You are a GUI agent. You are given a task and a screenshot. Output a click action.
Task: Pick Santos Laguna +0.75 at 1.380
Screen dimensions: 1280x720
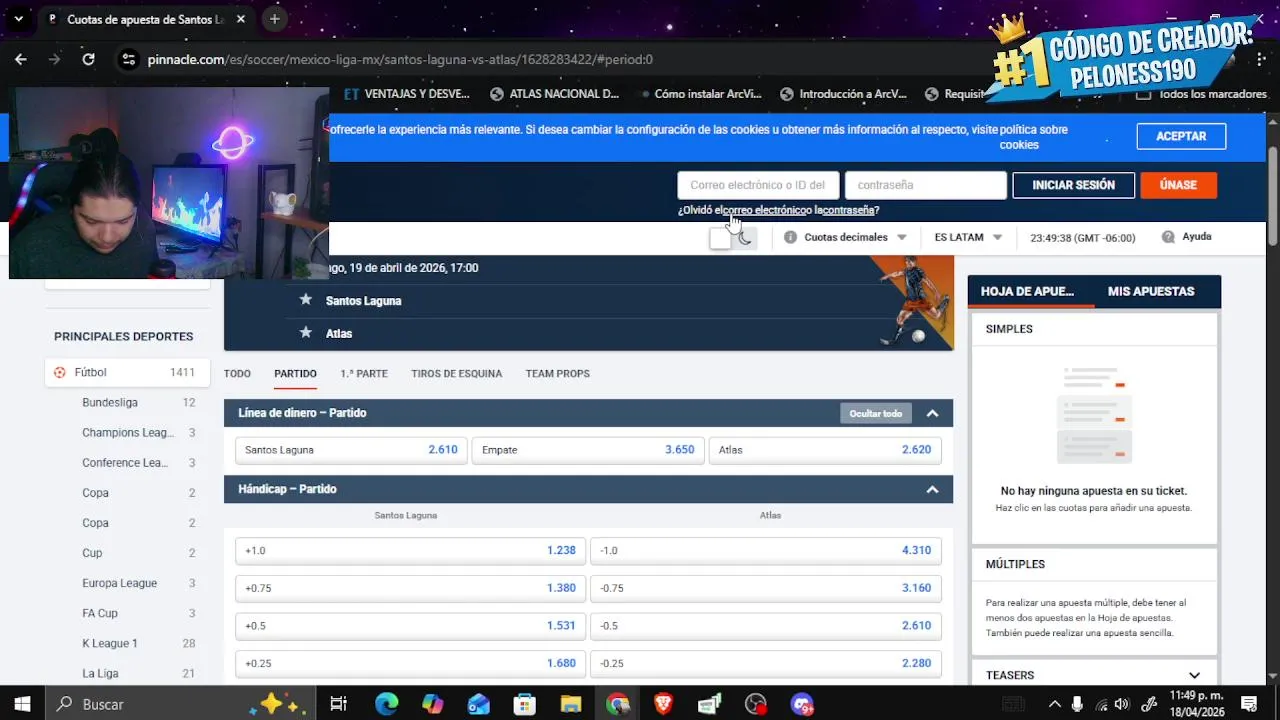point(410,588)
